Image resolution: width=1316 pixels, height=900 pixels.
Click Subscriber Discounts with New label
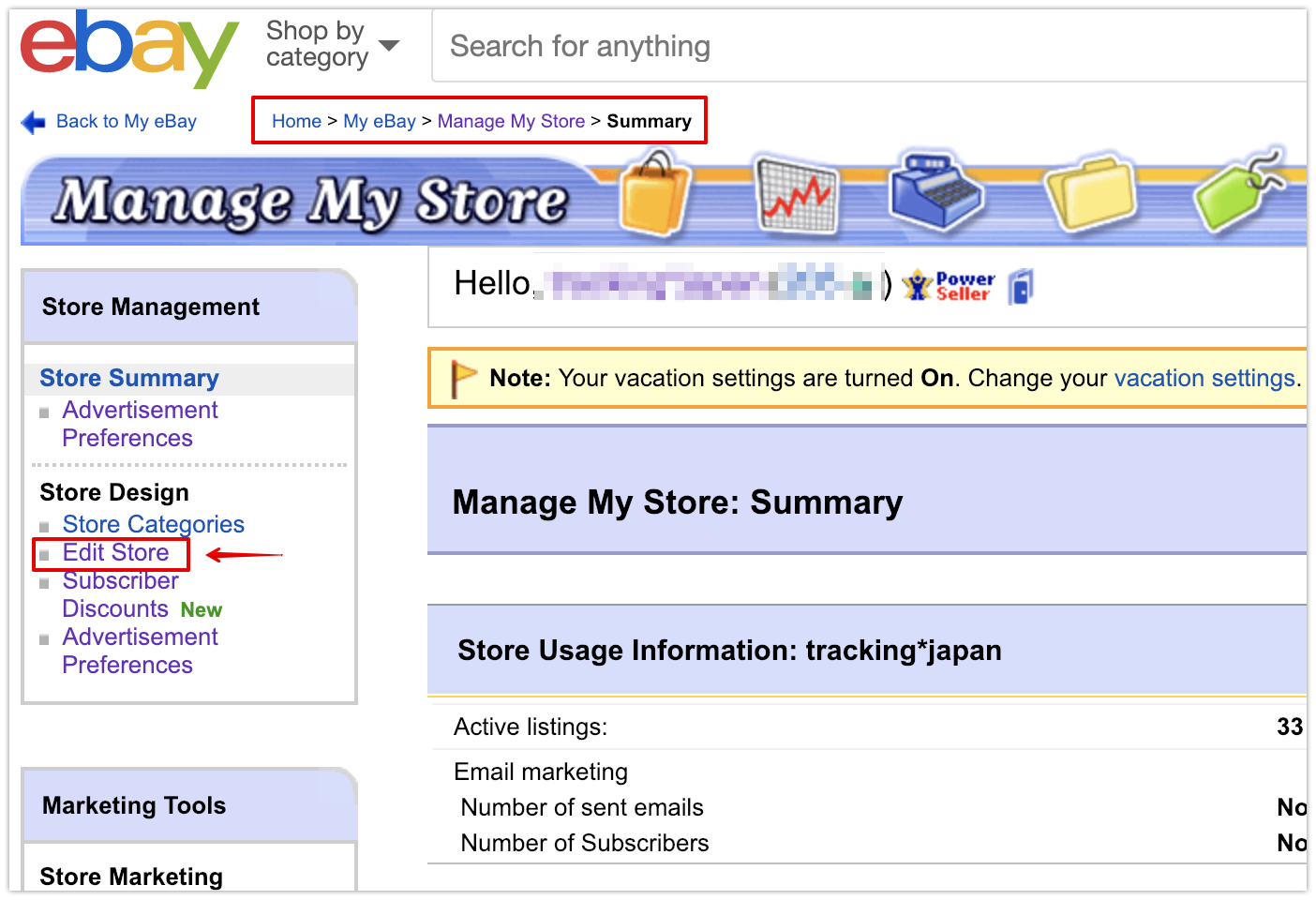[119, 594]
